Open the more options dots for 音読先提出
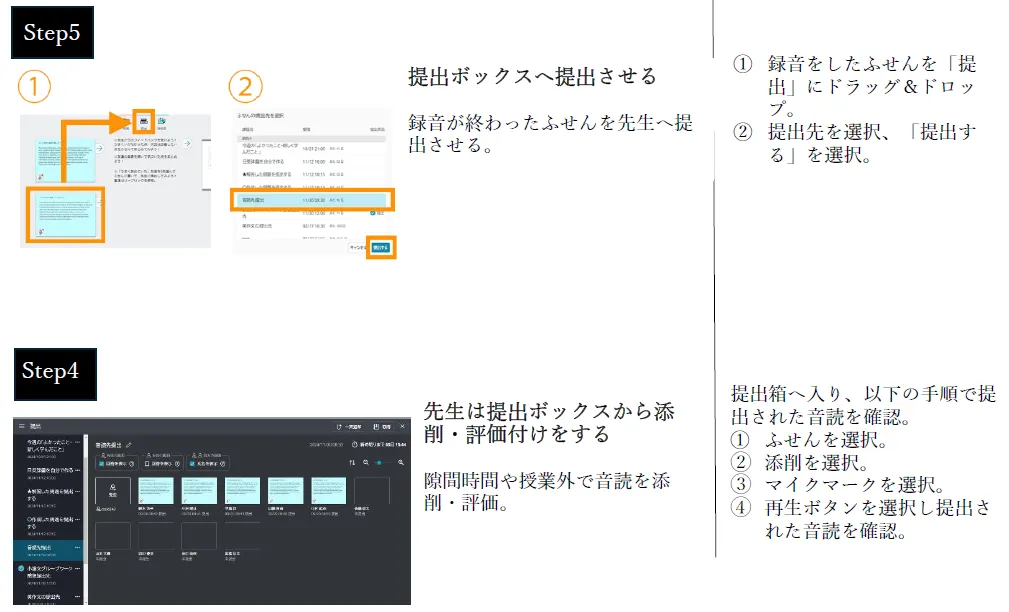 [x=76, y=547]
